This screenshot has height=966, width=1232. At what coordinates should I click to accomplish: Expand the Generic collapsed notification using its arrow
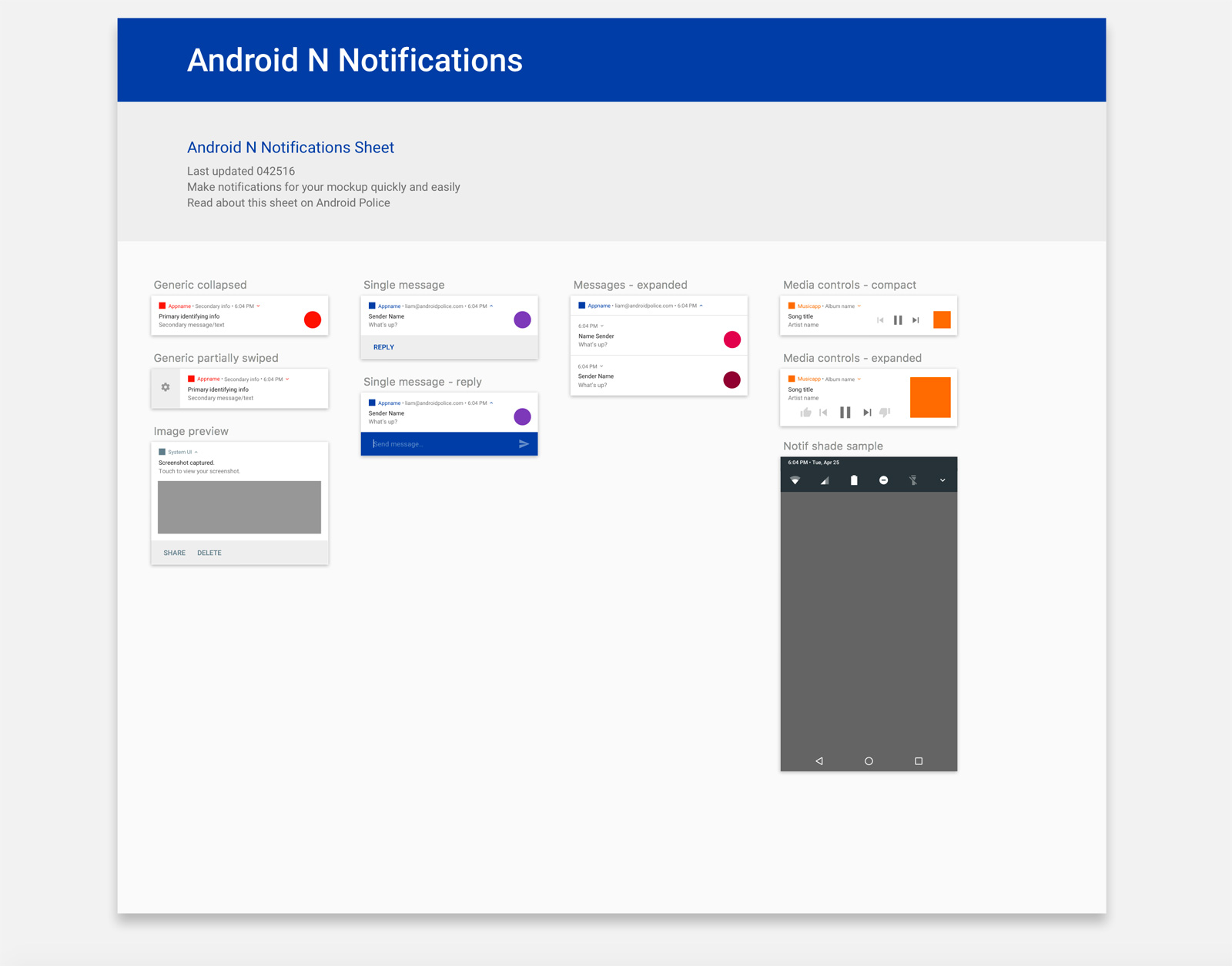click(258, 306)
